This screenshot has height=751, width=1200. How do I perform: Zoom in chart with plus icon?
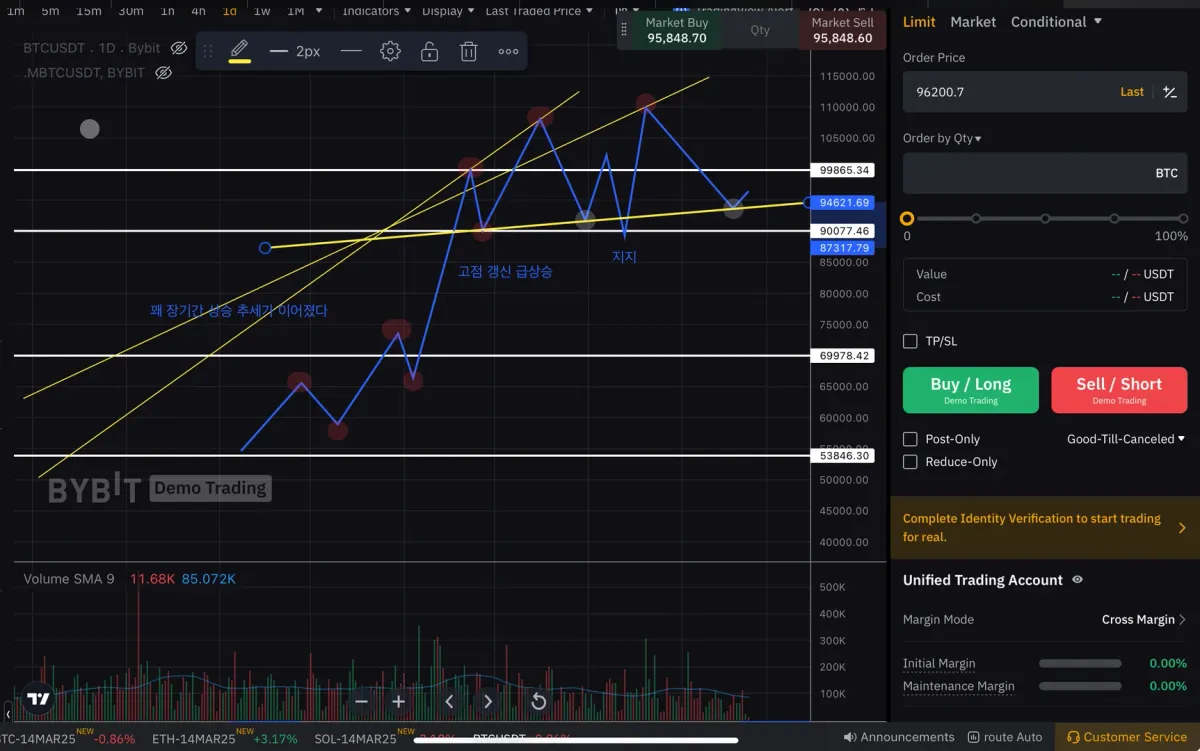click(x=398, y=702)
